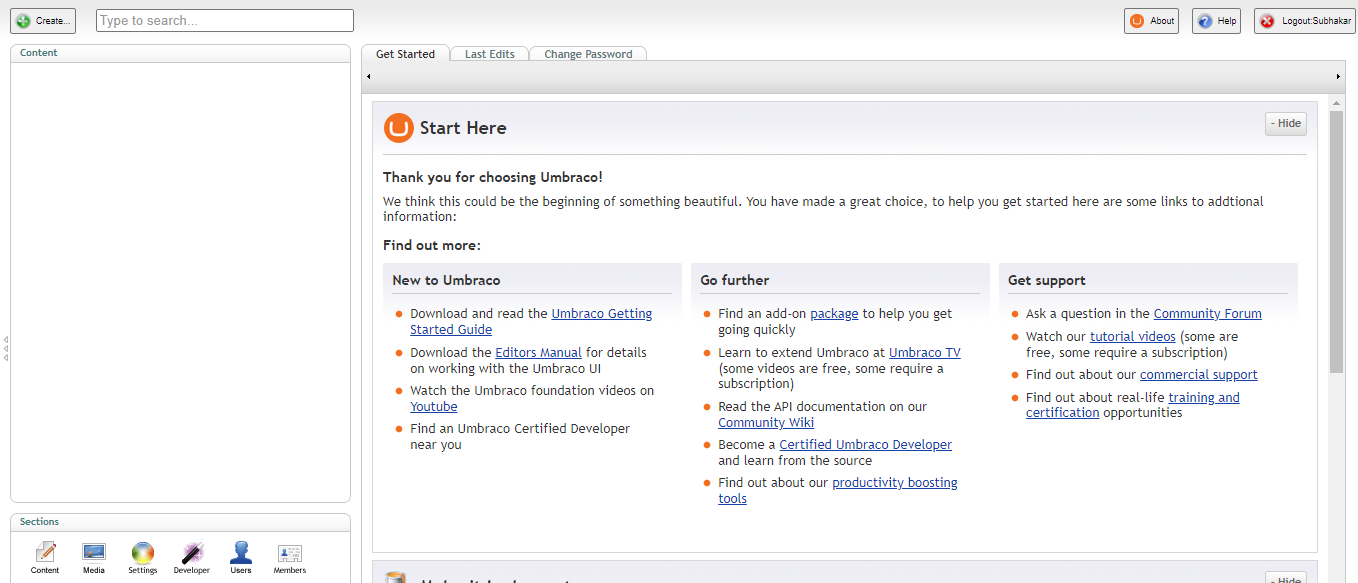Click the right tab scroll arrow
The image size is (1358, 583).
(1338, 77)
